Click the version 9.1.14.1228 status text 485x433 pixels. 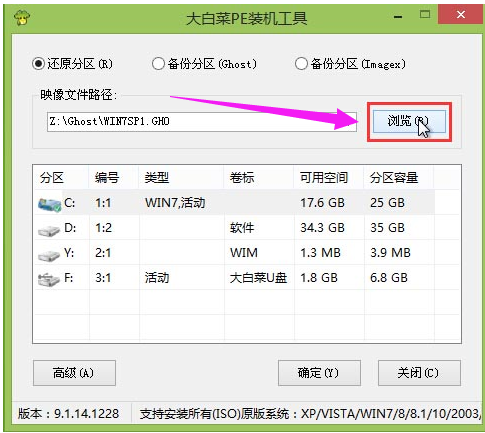[x=68, y=414]
